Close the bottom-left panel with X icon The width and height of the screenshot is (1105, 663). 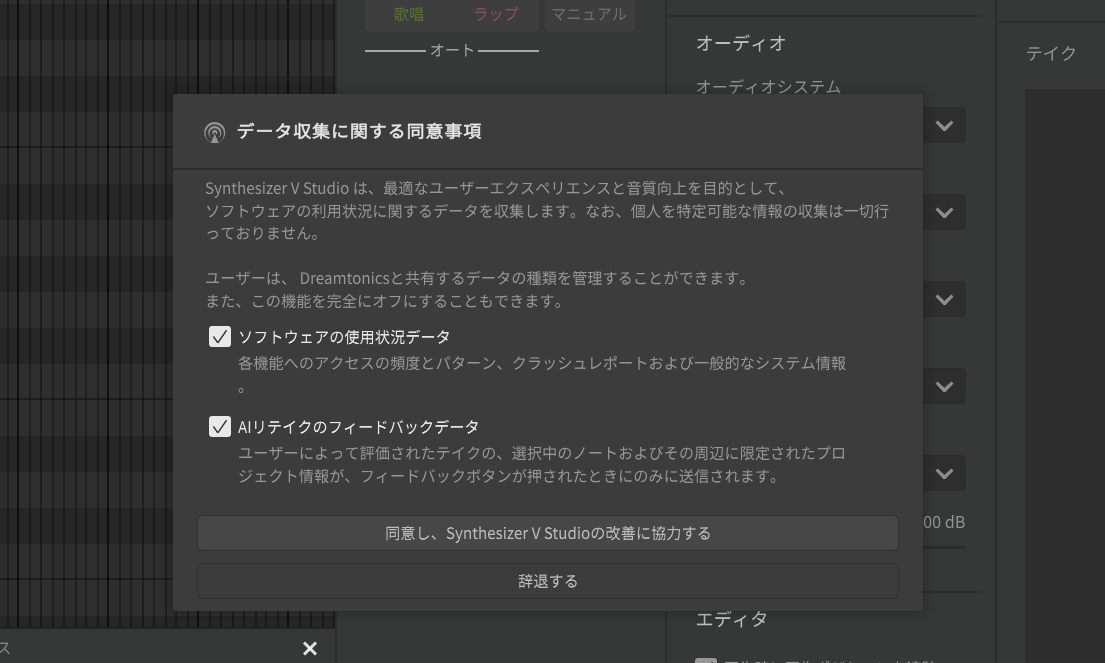(x=309, y=648)
